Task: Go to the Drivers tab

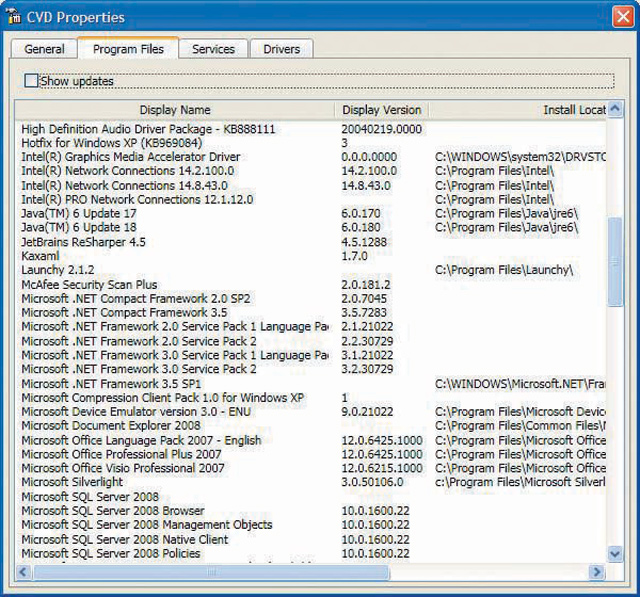Action: 282,49
